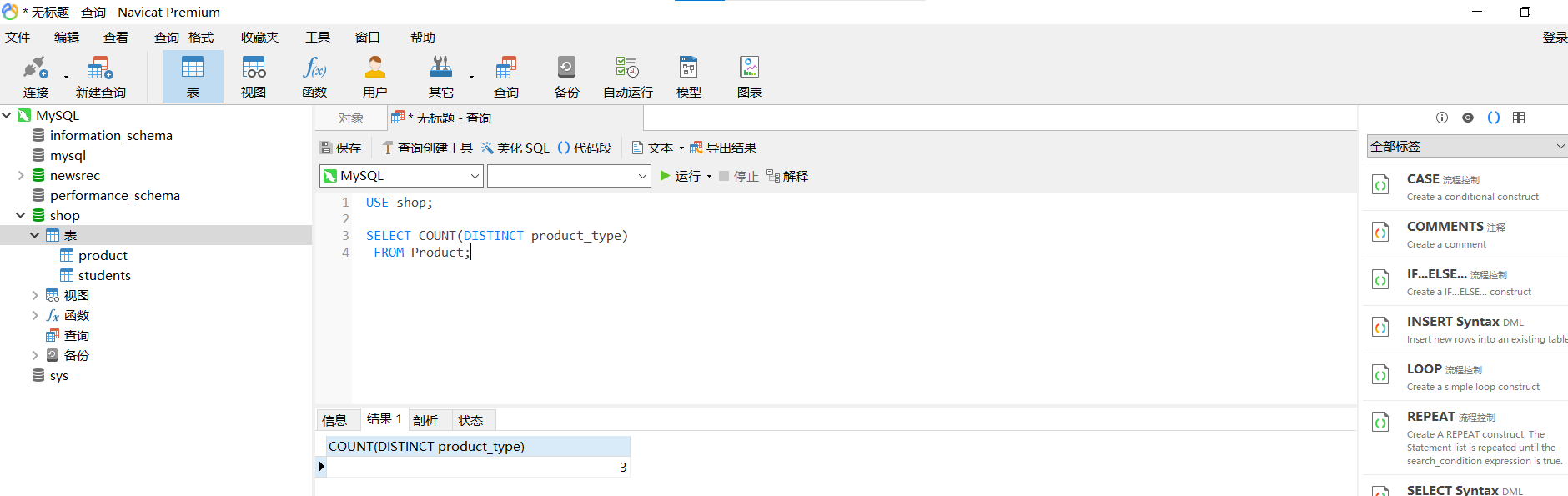Click the 连接 connection toolbar icon

point(36,76)
